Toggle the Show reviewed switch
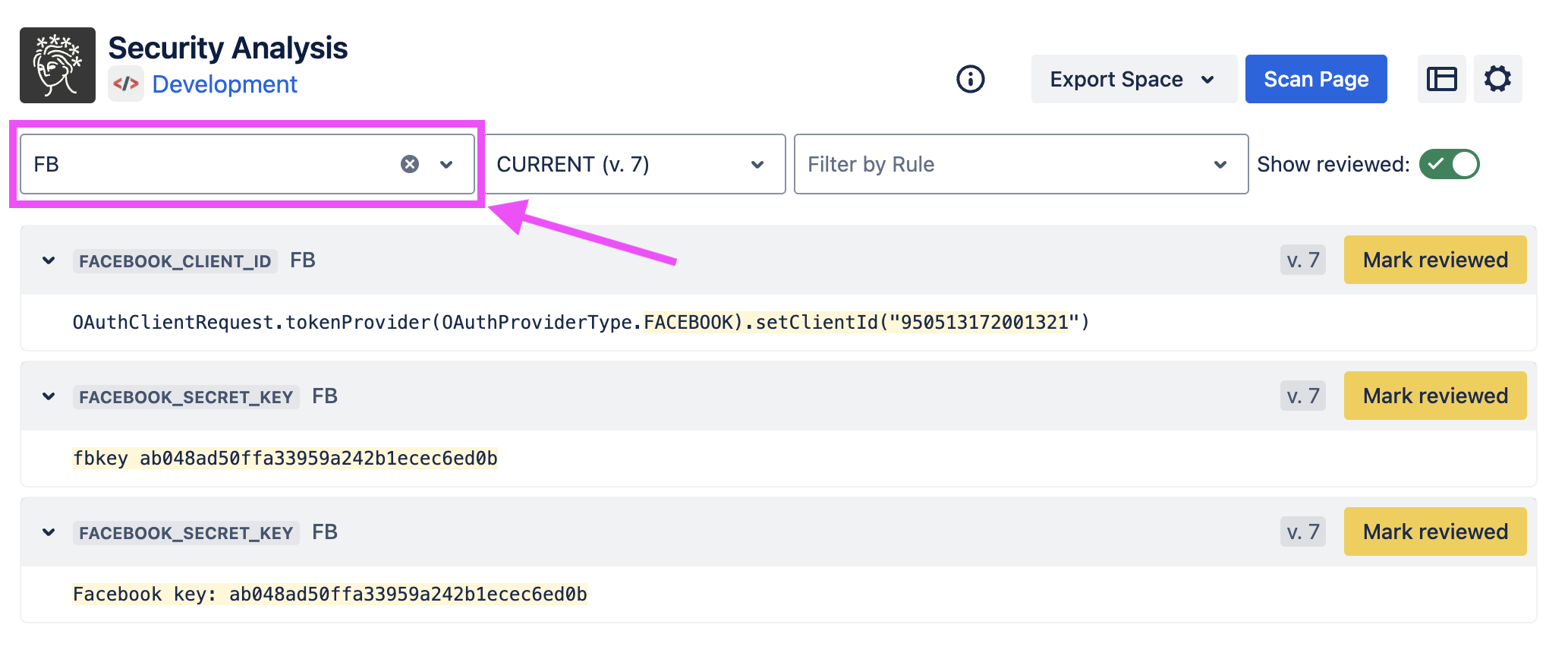 [x=1450, y=164]
